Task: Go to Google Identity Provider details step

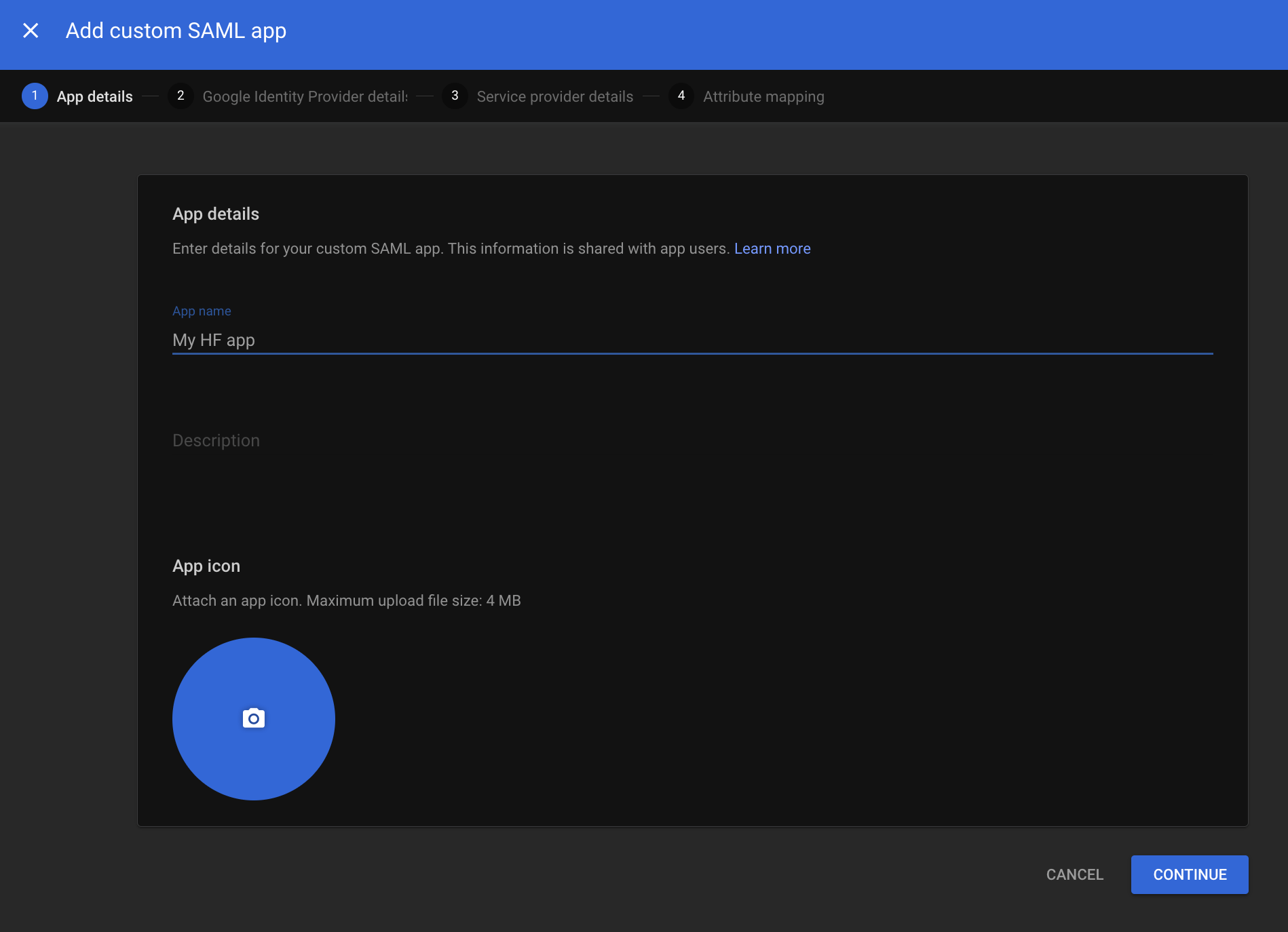Action: pos(305,96)
